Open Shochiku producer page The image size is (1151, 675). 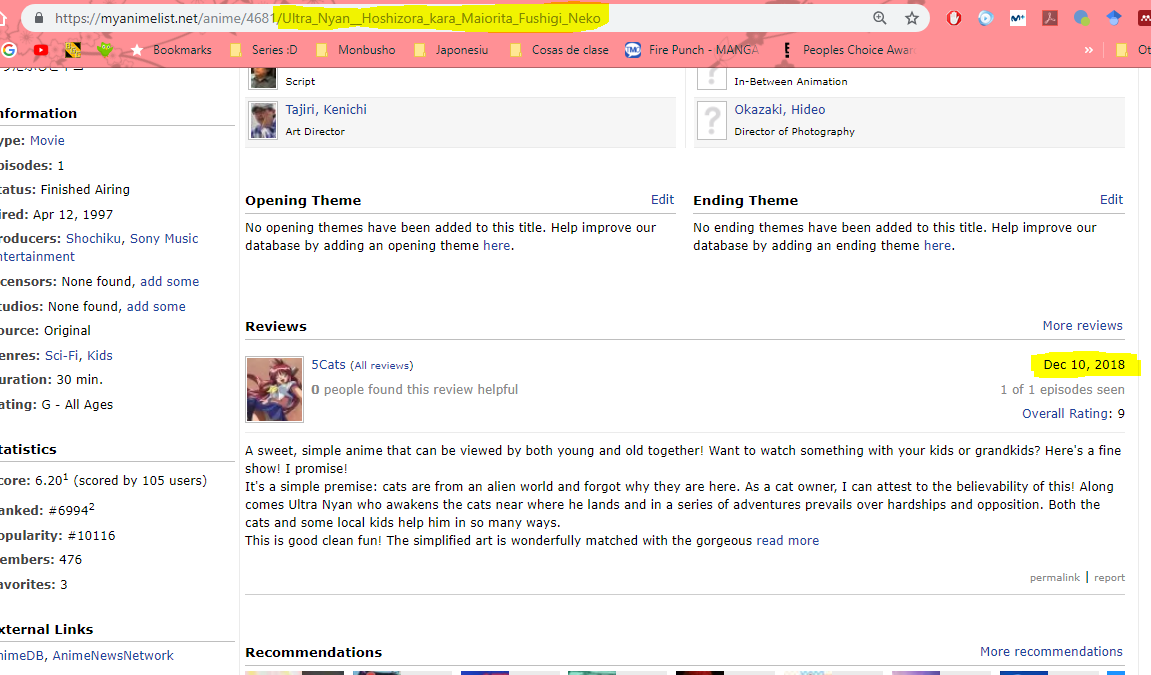tap(93, 238)
